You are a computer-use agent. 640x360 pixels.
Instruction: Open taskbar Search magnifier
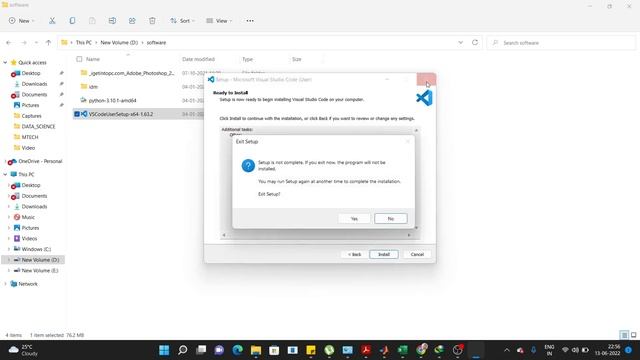[182, 350]
